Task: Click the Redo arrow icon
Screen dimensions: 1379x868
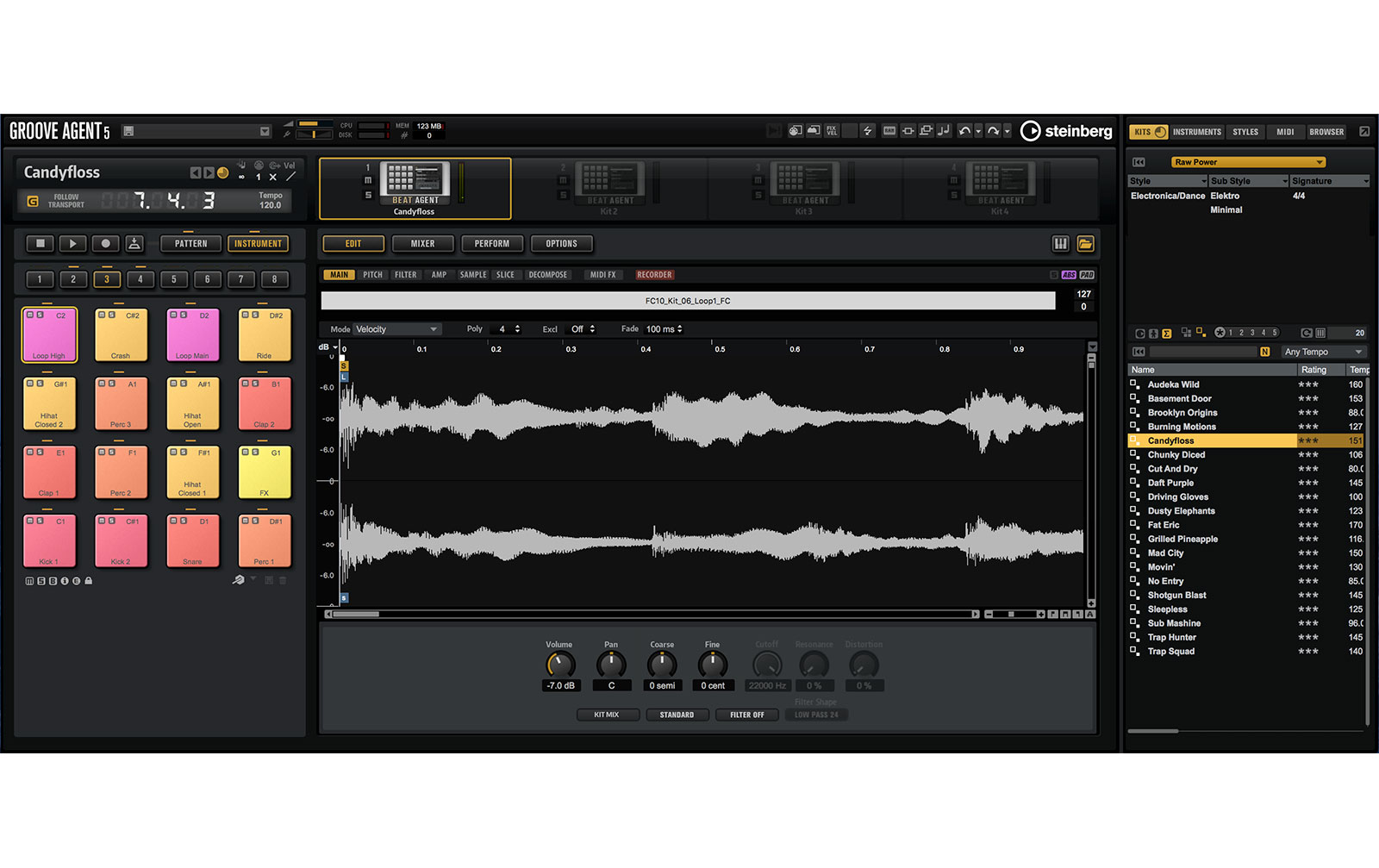Action: (993, 131)
